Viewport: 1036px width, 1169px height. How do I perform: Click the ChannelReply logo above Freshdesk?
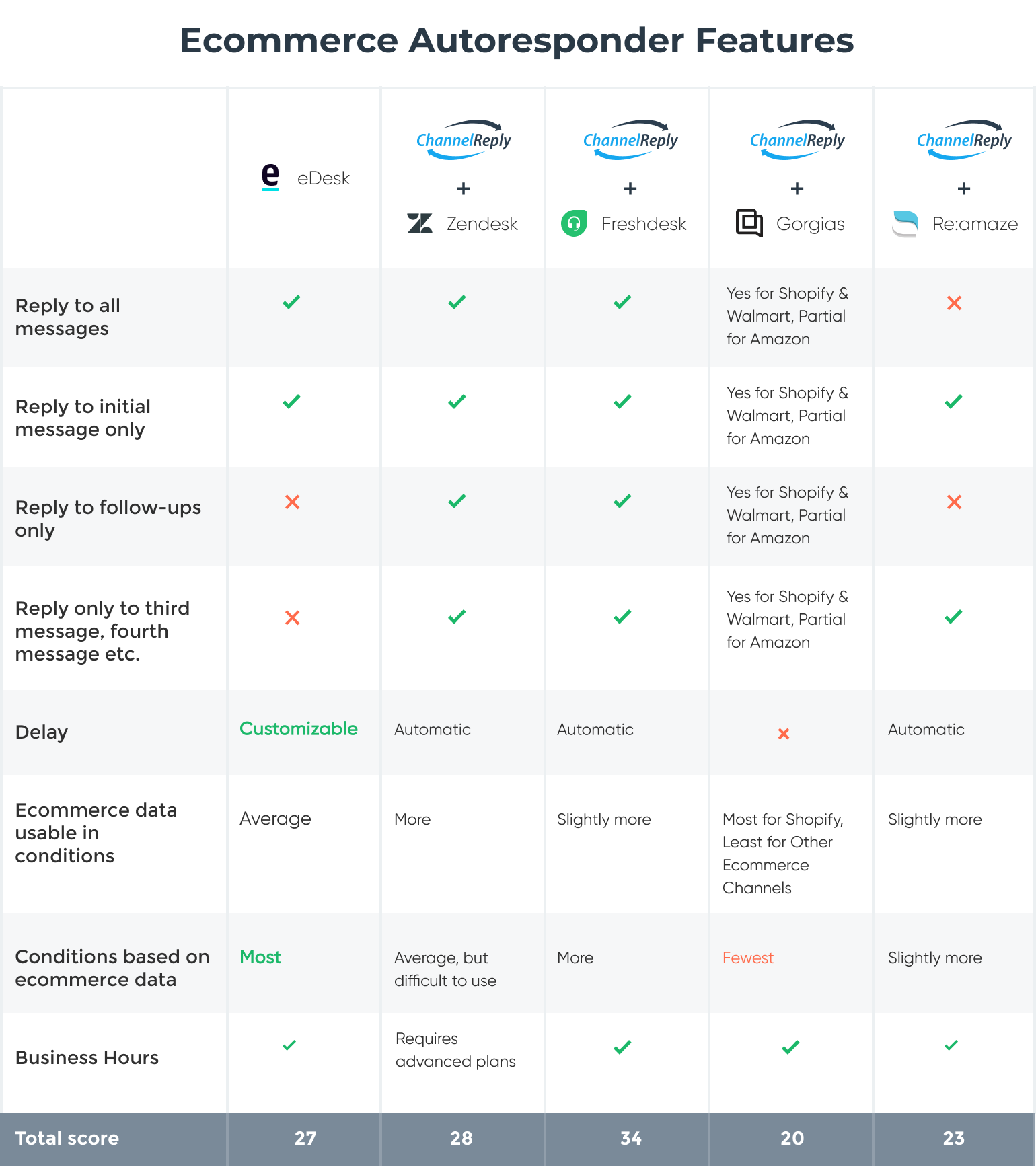tap(630, 140)
